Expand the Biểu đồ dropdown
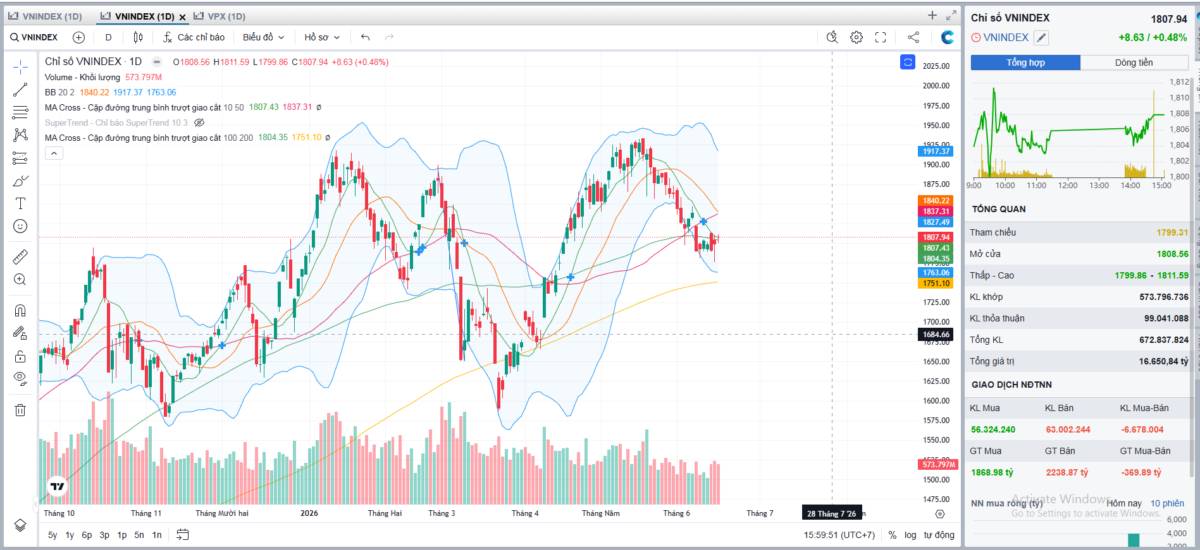Image resolution: width=1200 pixels, height=550 pixels. (x=263, y=37)
